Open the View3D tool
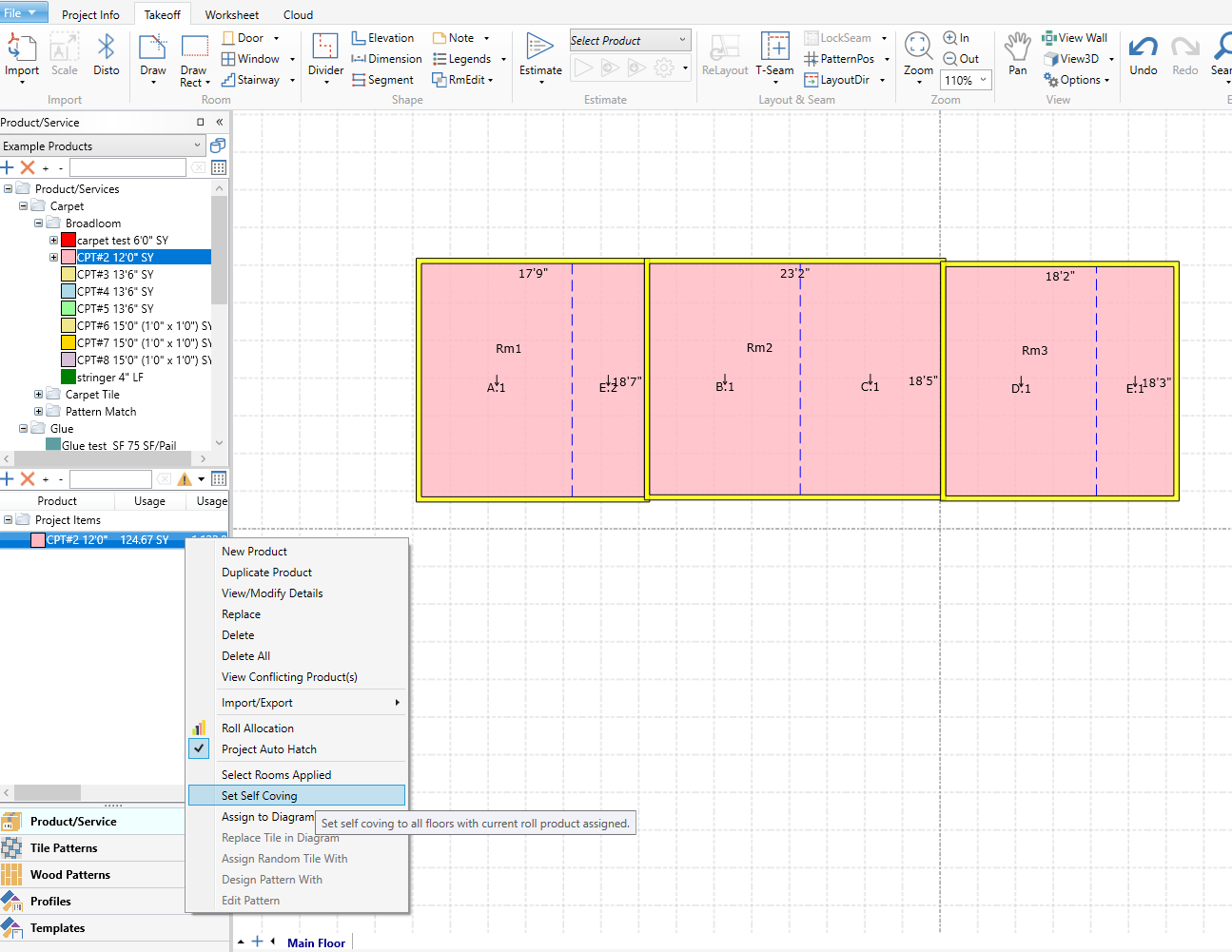Screen dimensions: 1232x952 tap(1072, 59)
